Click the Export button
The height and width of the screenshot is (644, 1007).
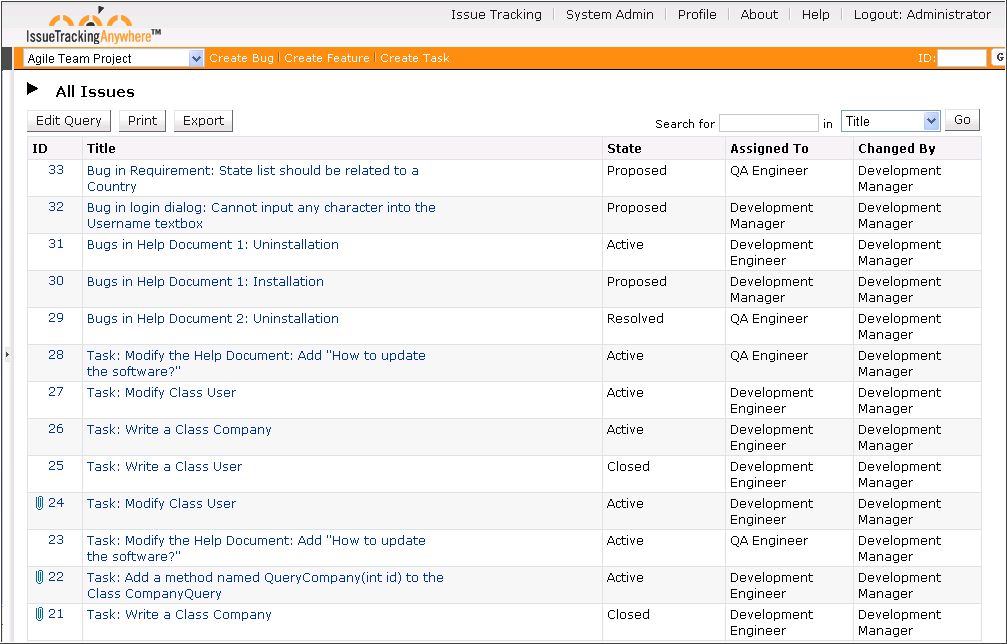[204, 121]
